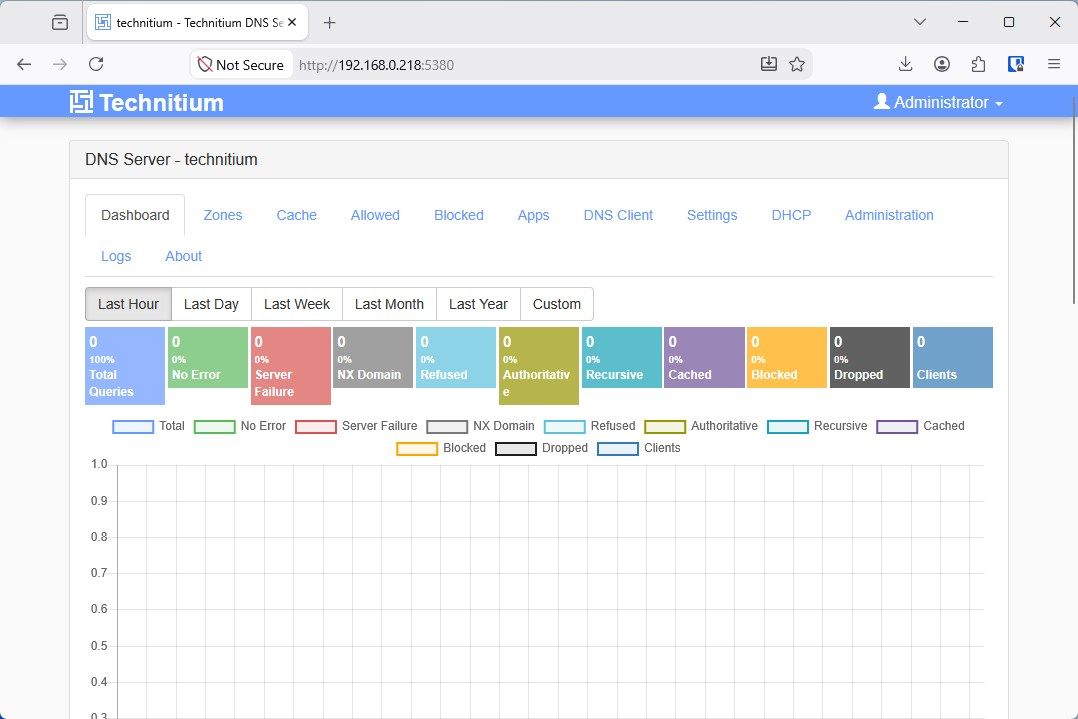Click the No Error stats tile
The image size is (1078, 719).
pos(208,357)
